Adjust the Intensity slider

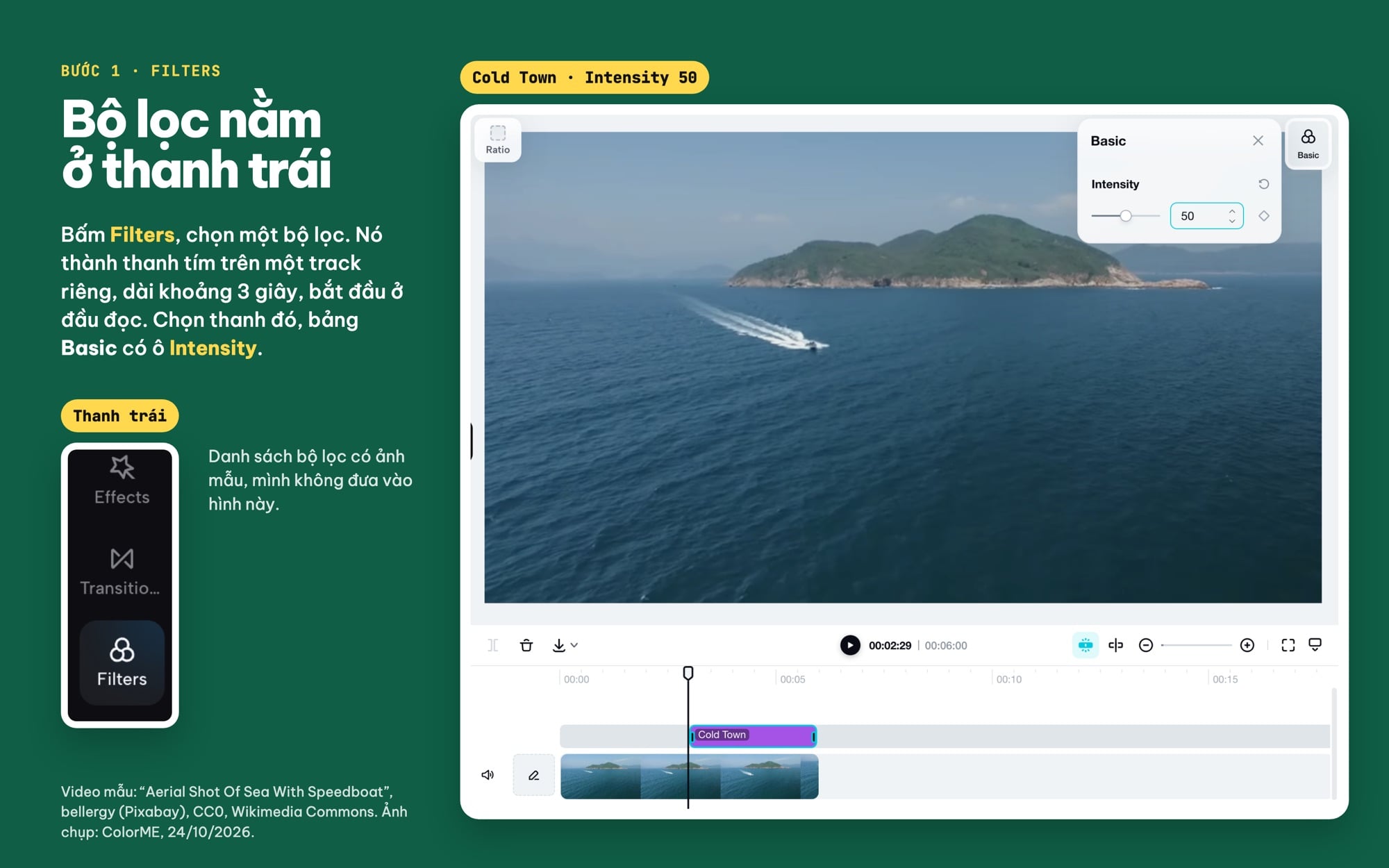[x=1125, y=216]
